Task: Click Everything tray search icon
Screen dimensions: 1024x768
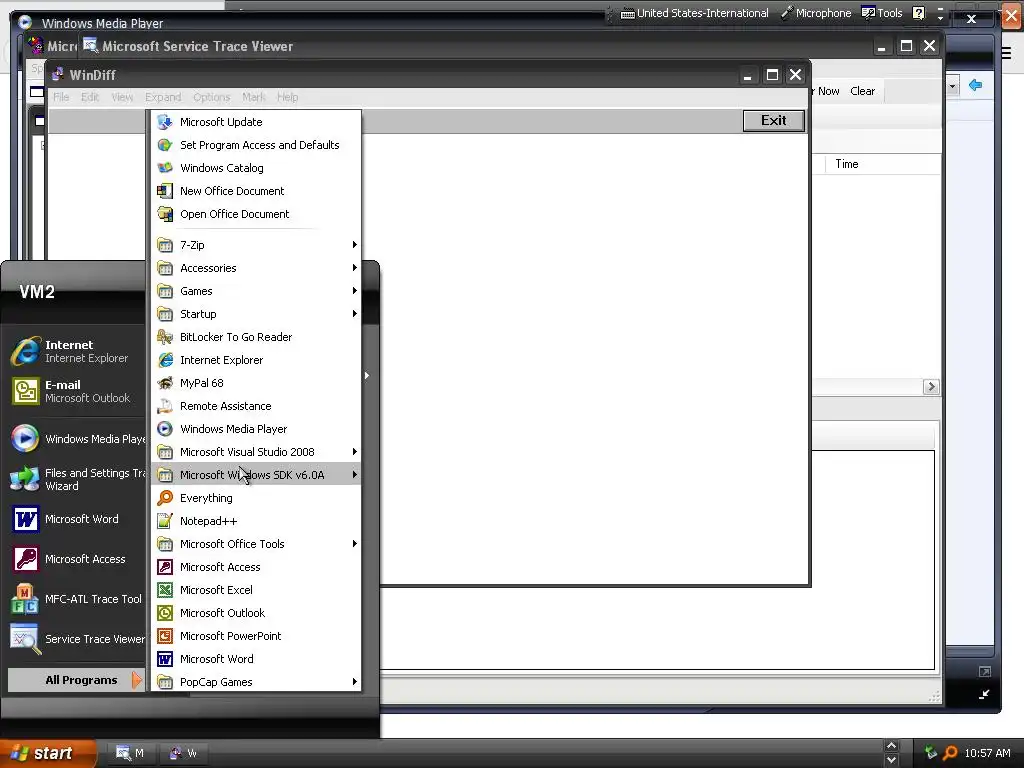Action: tap(950, 753)
